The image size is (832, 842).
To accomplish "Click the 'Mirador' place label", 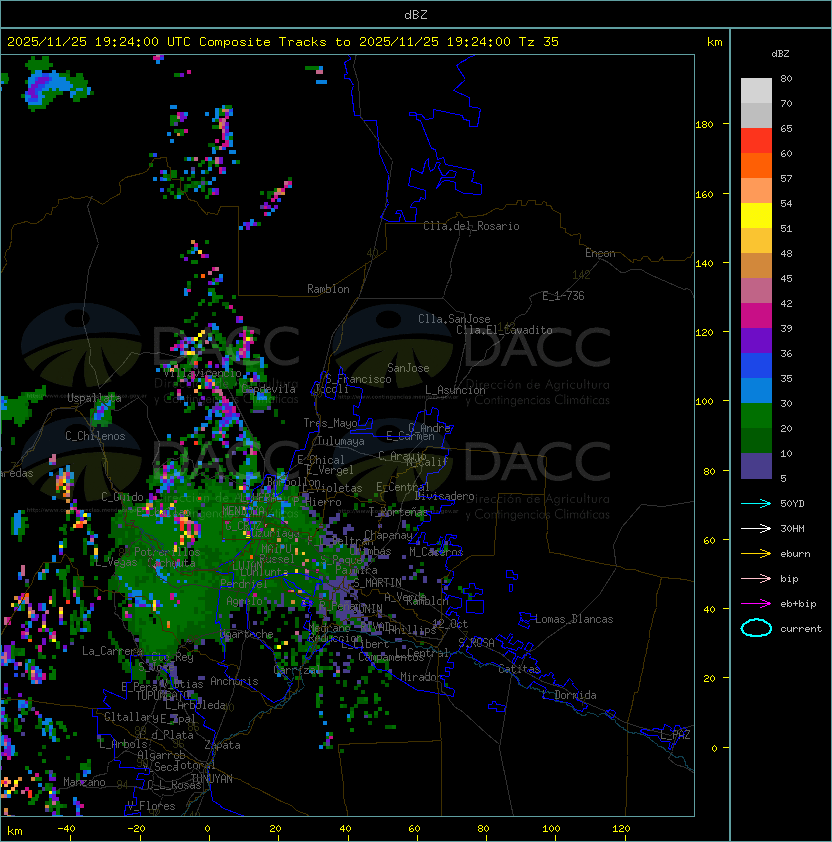I will tap(421, 677).
